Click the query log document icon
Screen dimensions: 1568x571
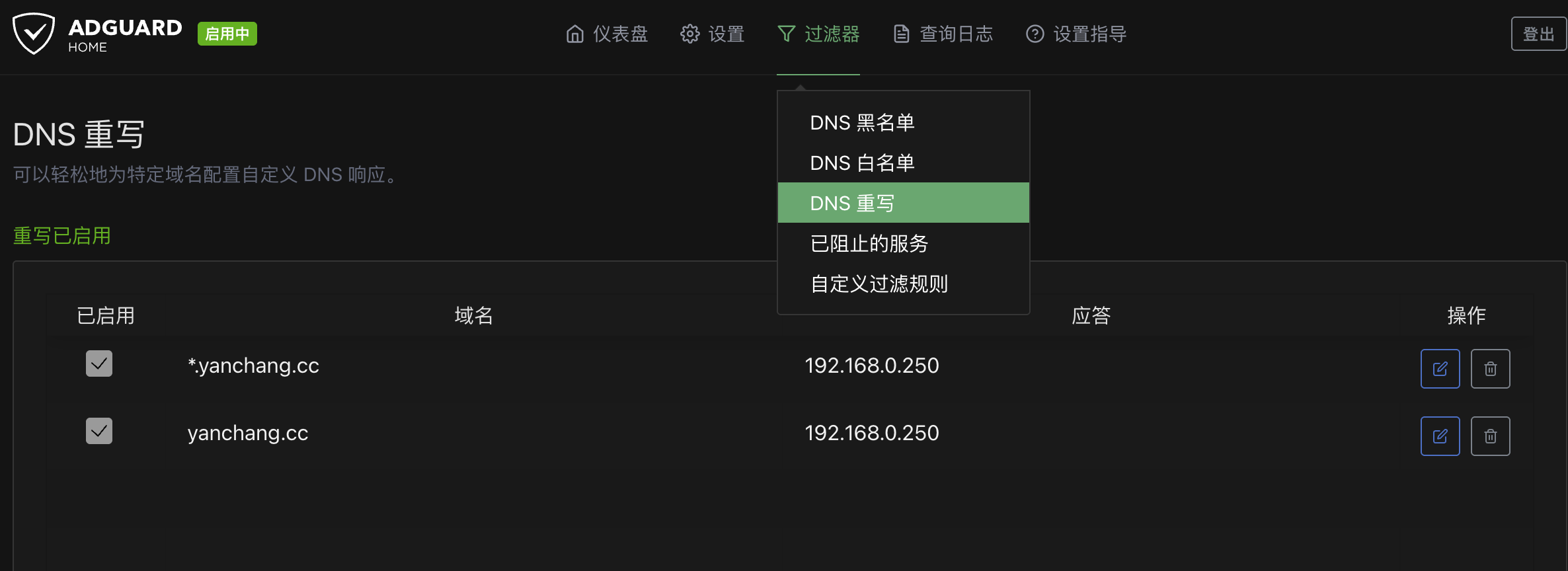[x=901, y=34]
